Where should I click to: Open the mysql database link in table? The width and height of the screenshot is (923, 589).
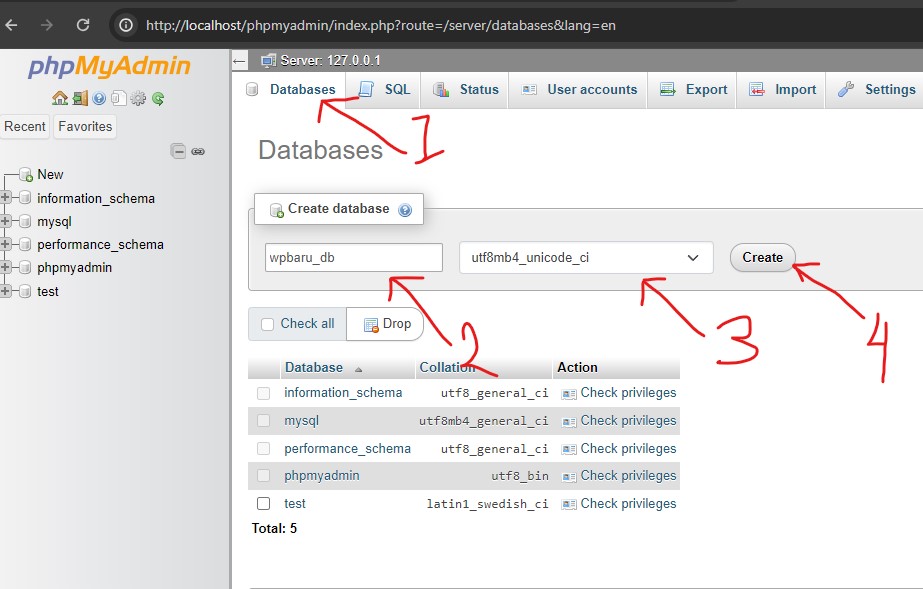point(301,421)
